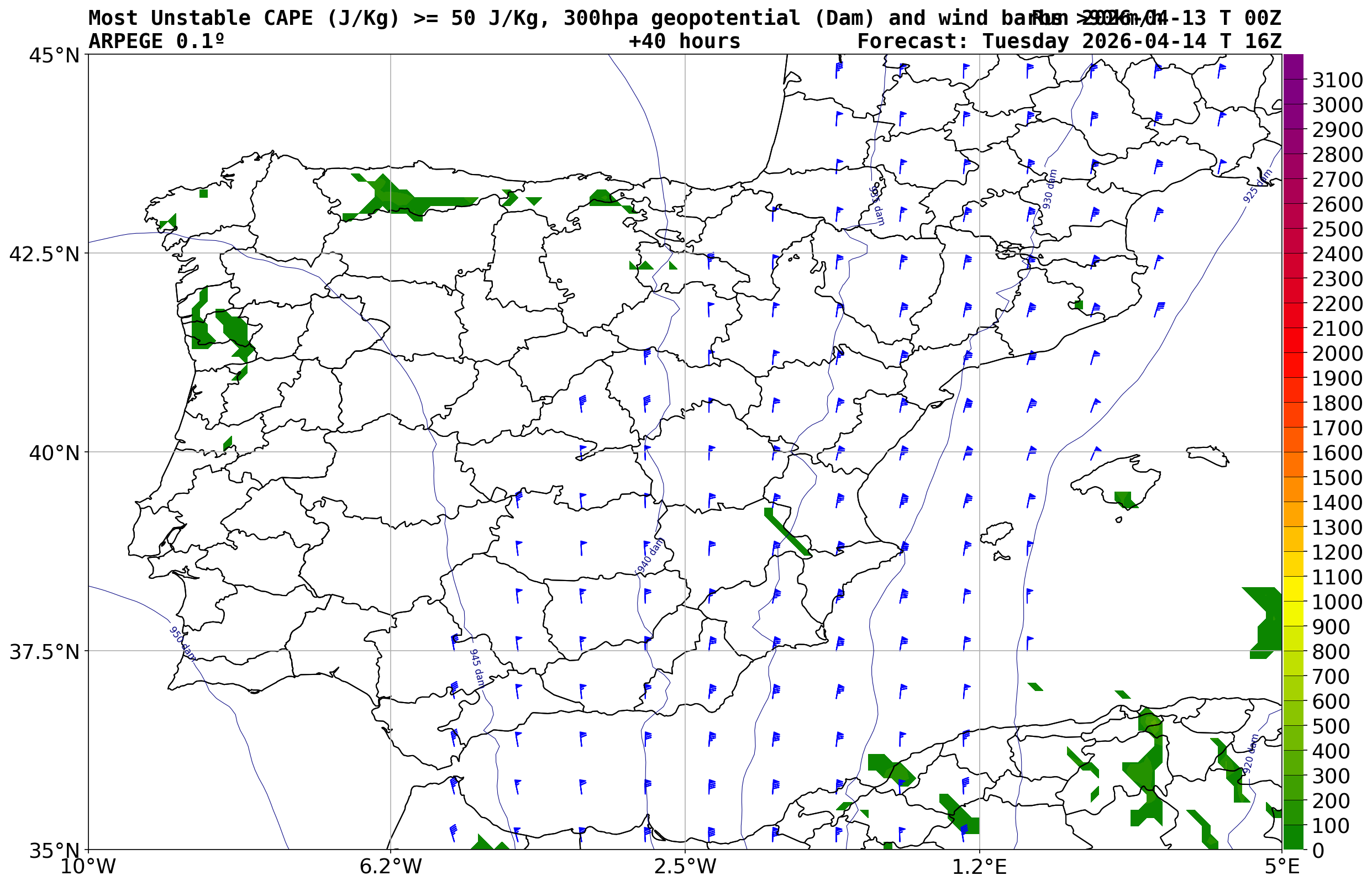Viewport: 1372px width, 886px height.
Task: Click the 930 dam contour label
Action: pos(1050,189)
